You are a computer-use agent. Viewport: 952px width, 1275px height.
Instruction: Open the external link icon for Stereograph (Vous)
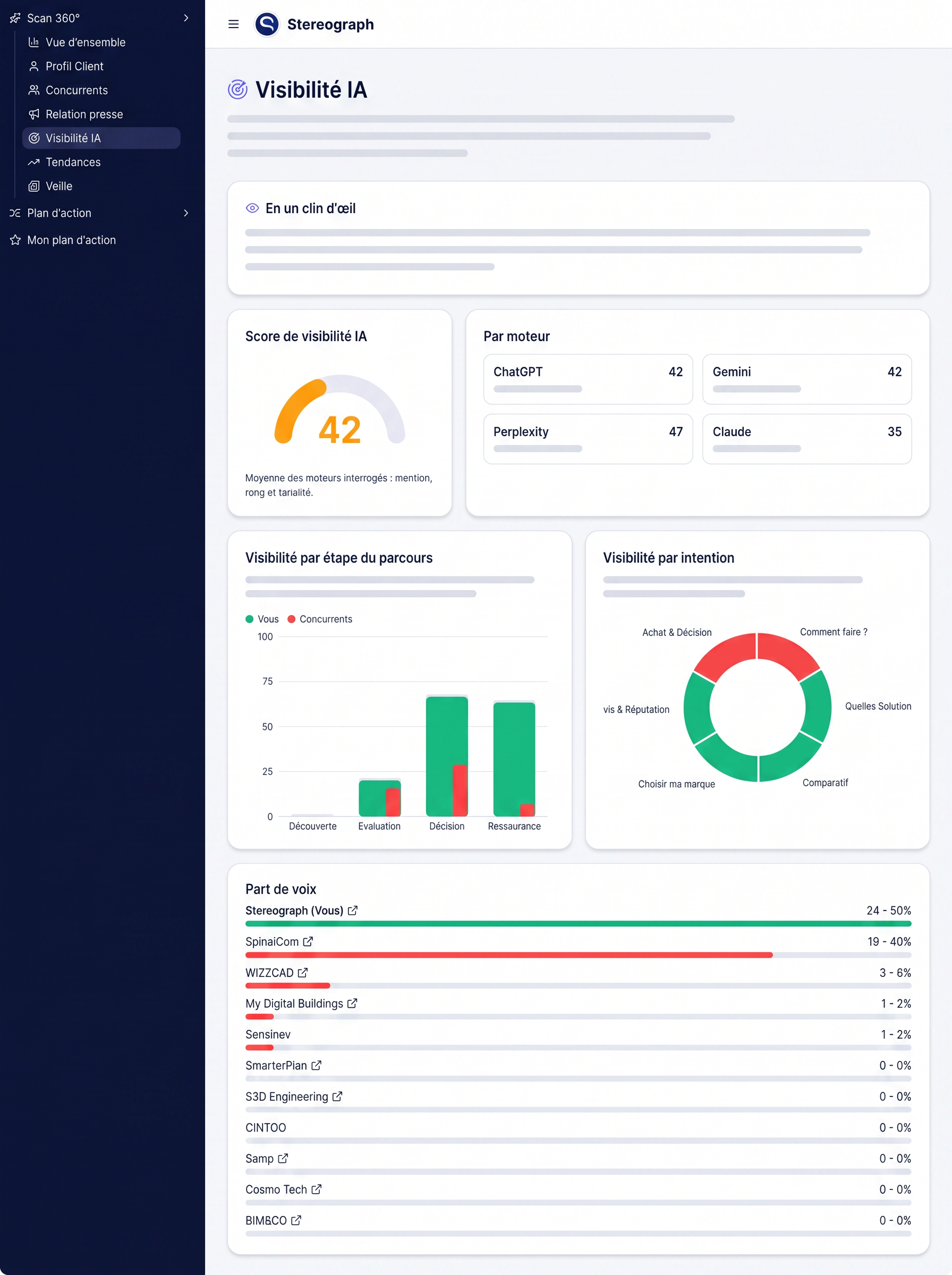pyautogui.click(x=353, y=911)
